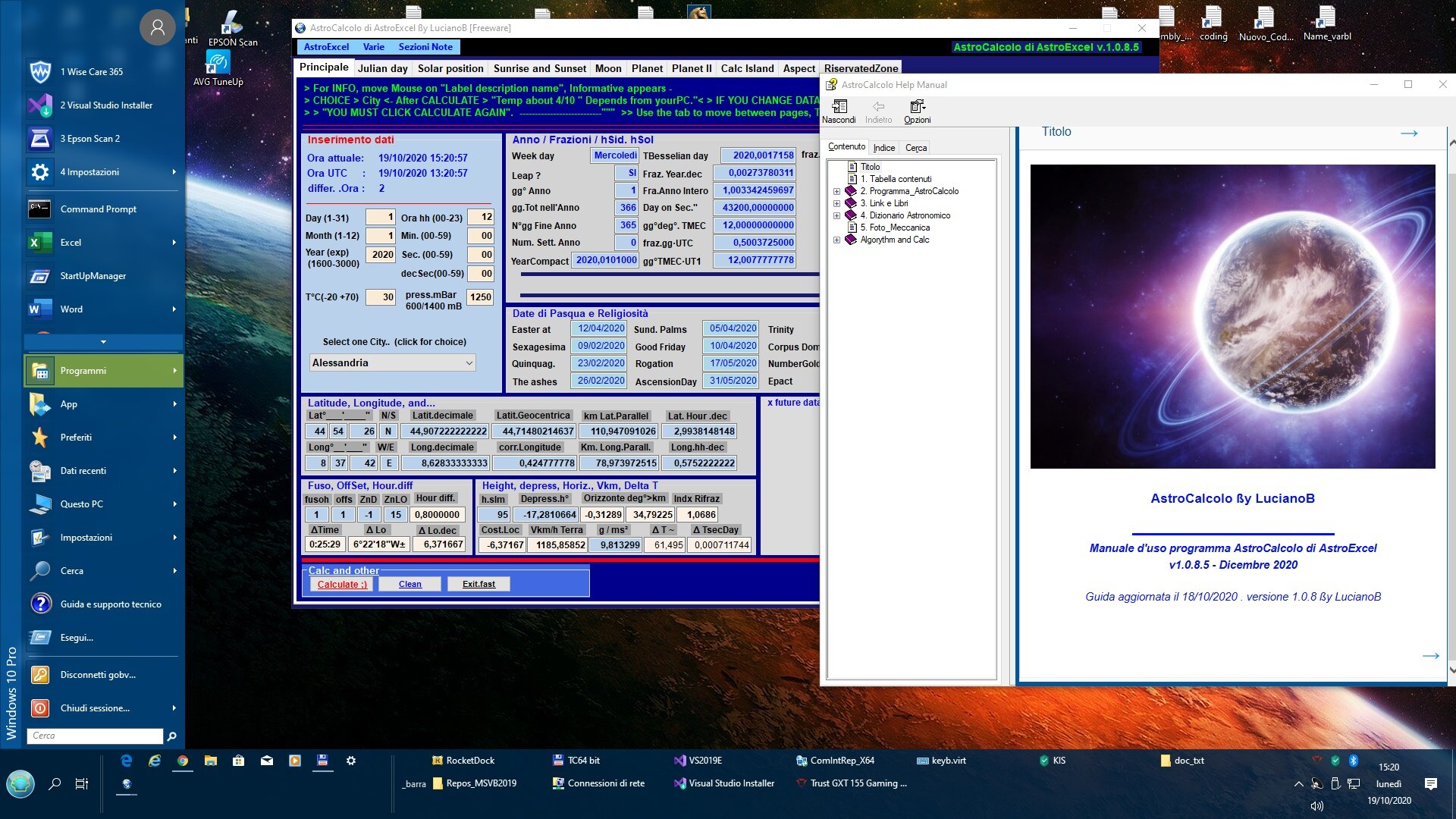Expand the 4. Dizionario Astronomico node

point(836,215)
